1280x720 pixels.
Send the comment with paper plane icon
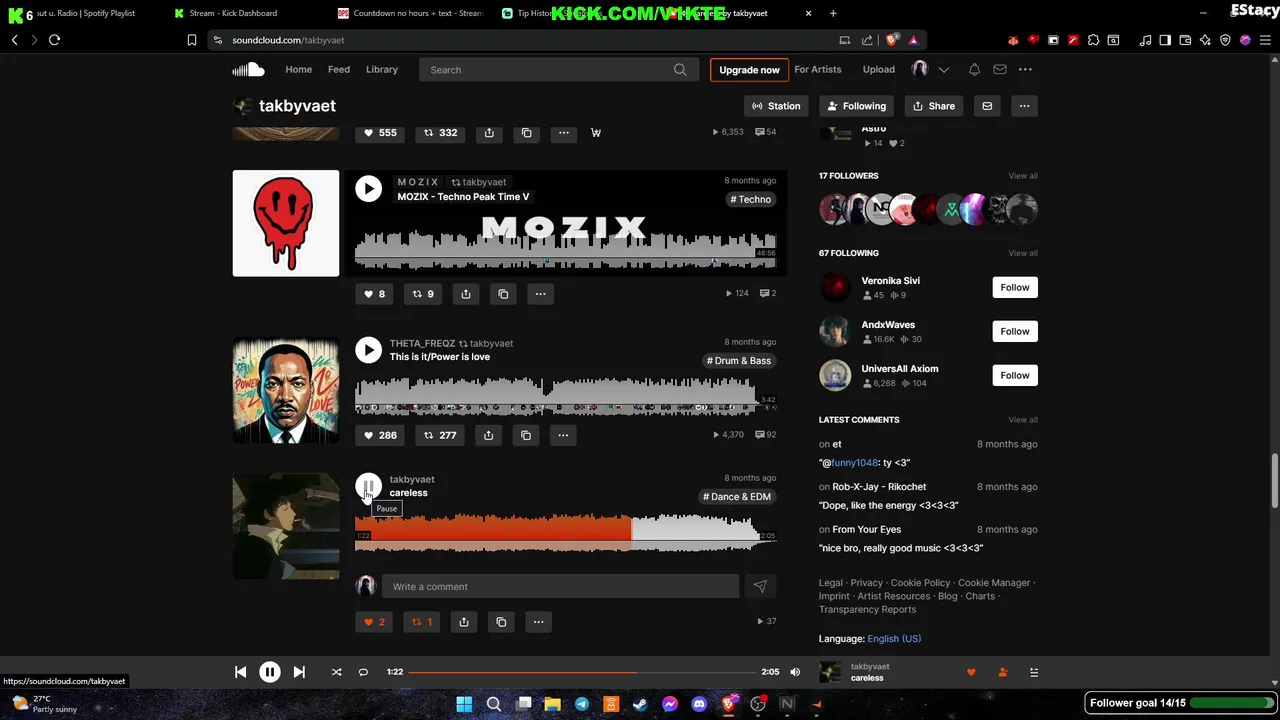(x=760, y=587)
